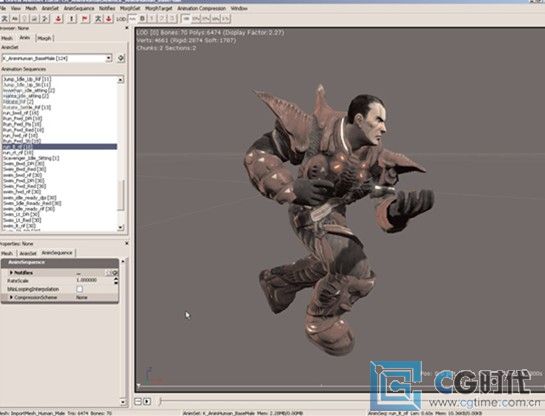Click the properties panel scroll-down arrow
The width and height of the screenshot is (545, 416).
coord(123,402)
